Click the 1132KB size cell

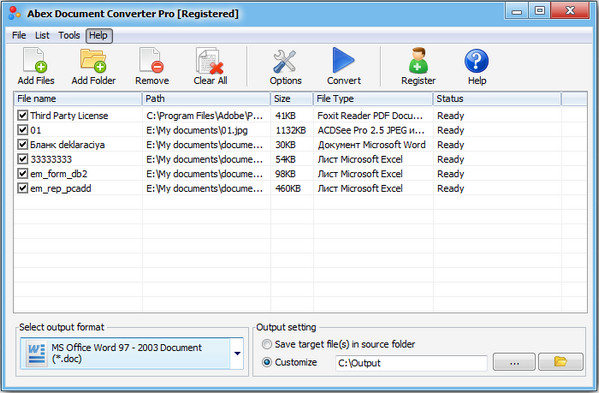[x=291, y=130]
